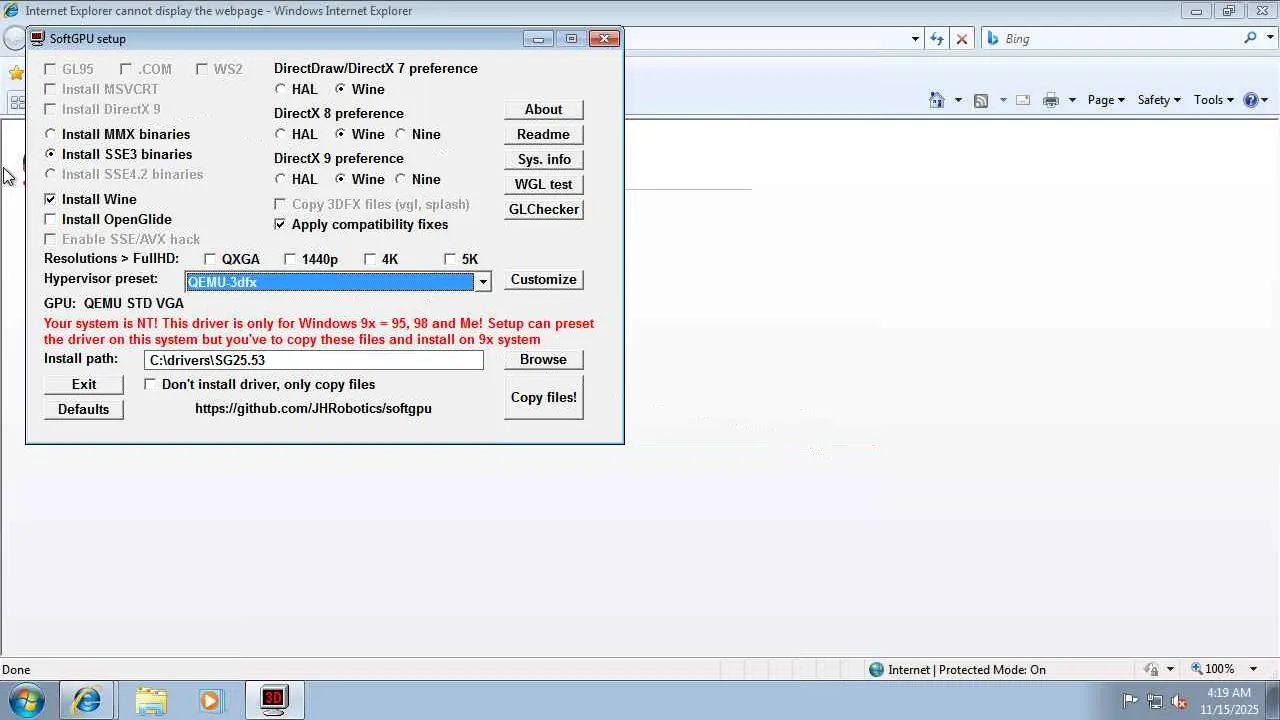Click the taskbar clock showing 4:19 AM
The image size is (1280, 720).
(x=1229, y=701)
